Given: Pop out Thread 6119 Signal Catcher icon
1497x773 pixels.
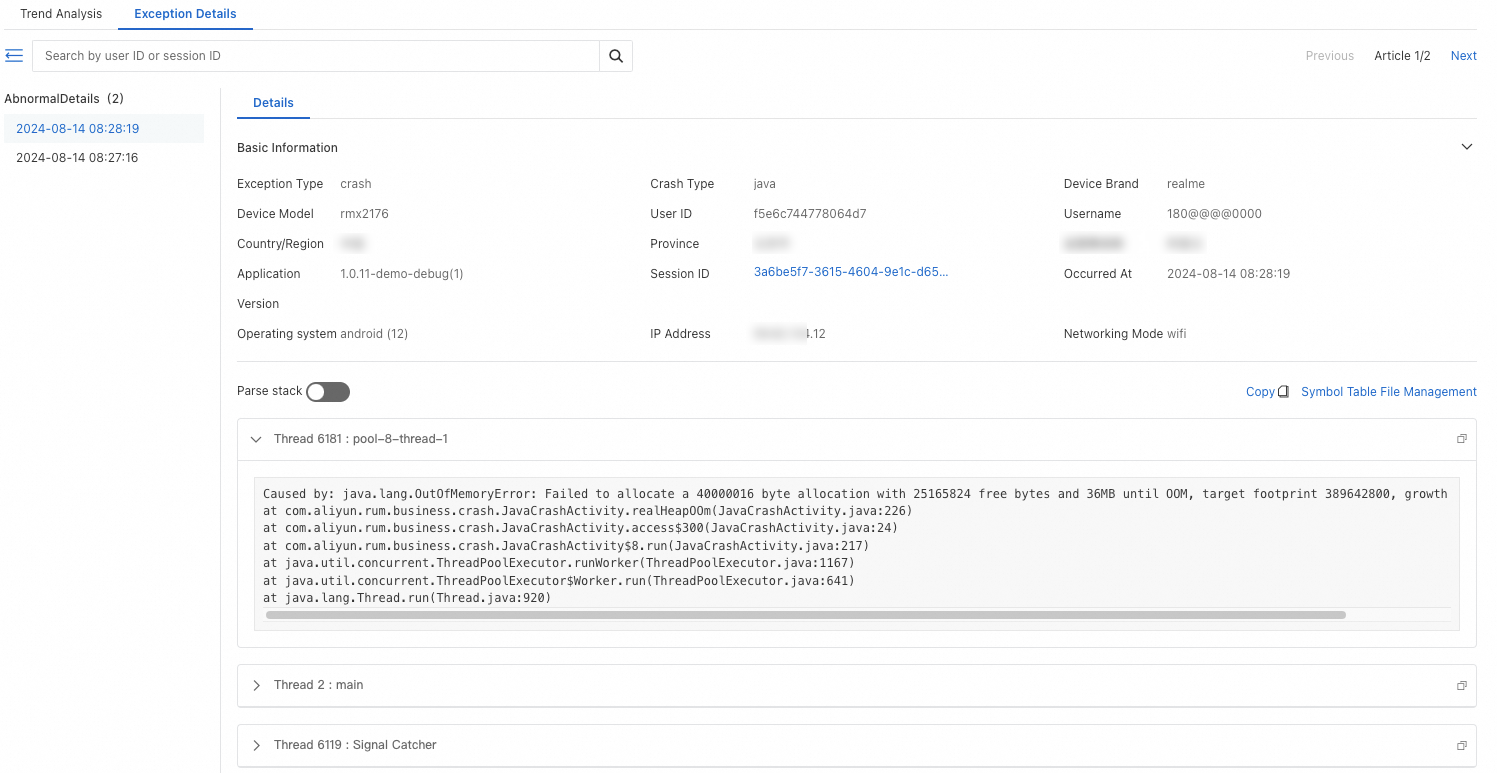Looking at the screenshot, I should (1462, 745).
